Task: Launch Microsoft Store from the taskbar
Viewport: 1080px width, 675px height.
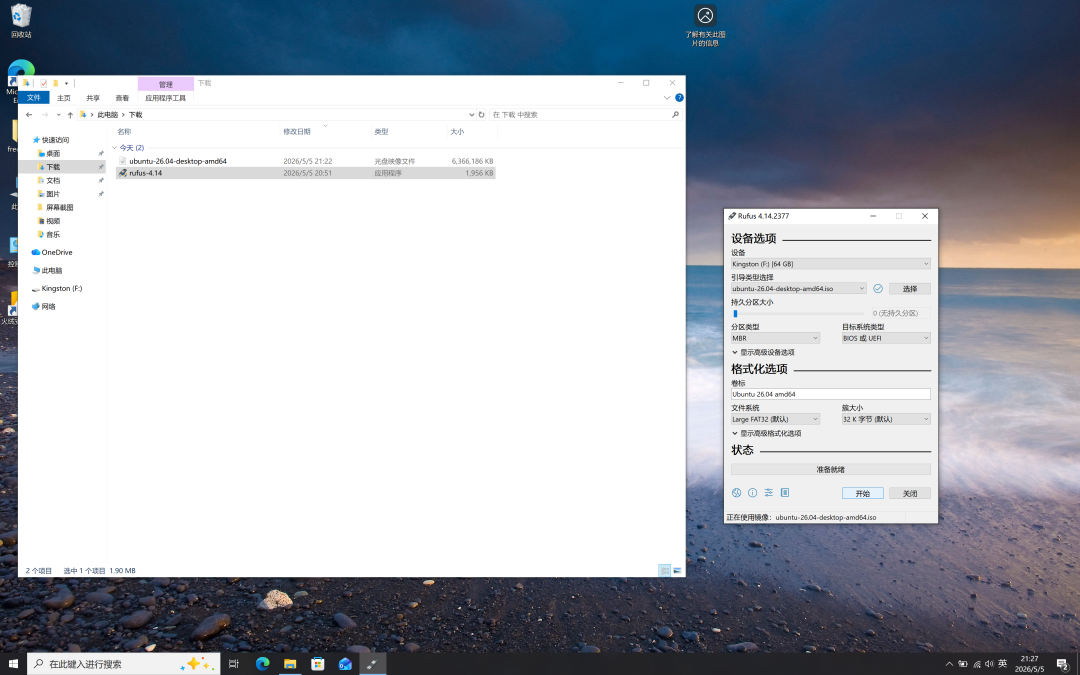Action: click(x=318, y=663)
